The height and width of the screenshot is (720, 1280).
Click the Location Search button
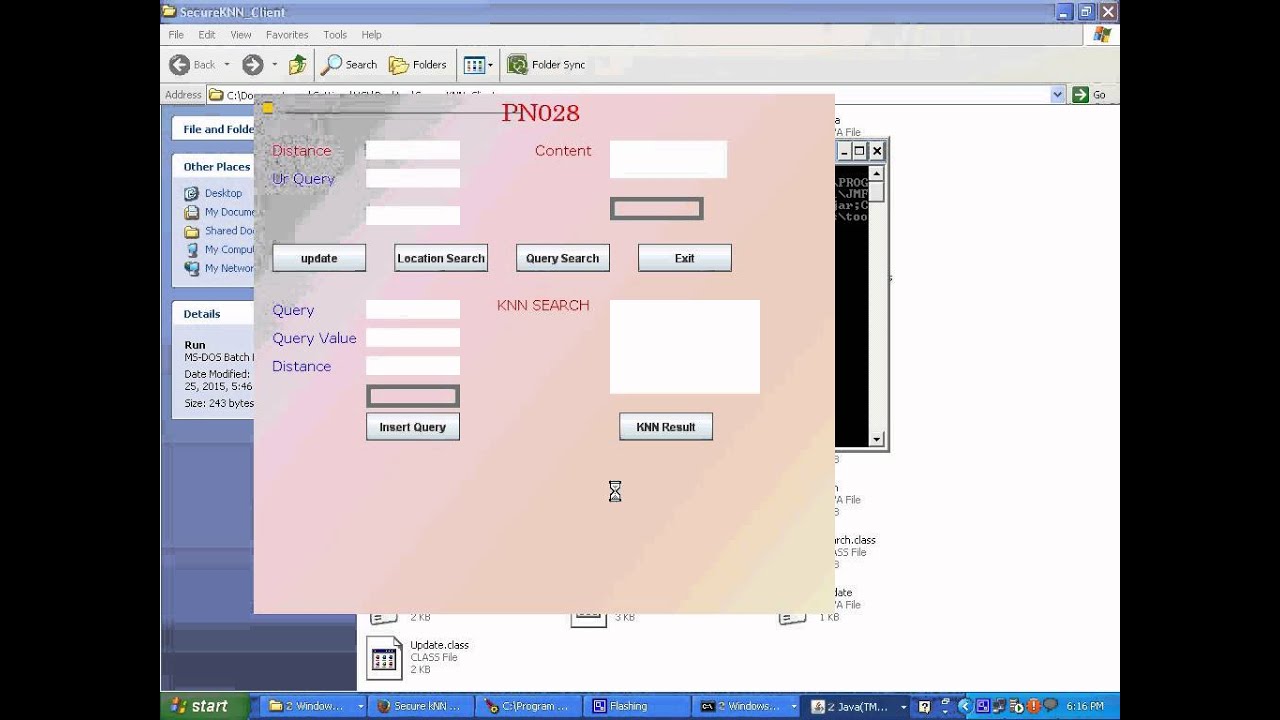click(441, 258)
